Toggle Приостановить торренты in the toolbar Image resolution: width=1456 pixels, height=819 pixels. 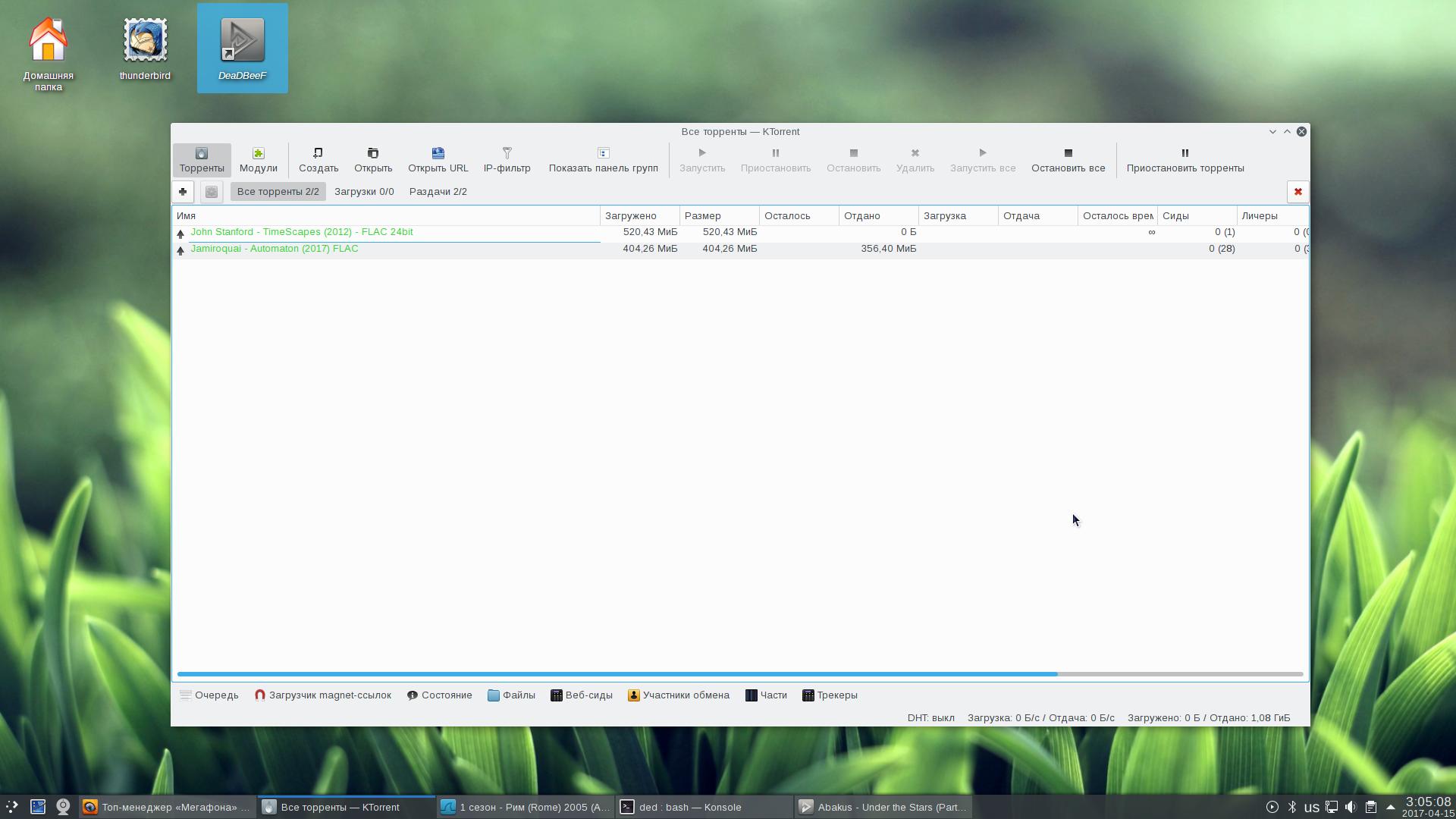click(x=1185, y=160)
